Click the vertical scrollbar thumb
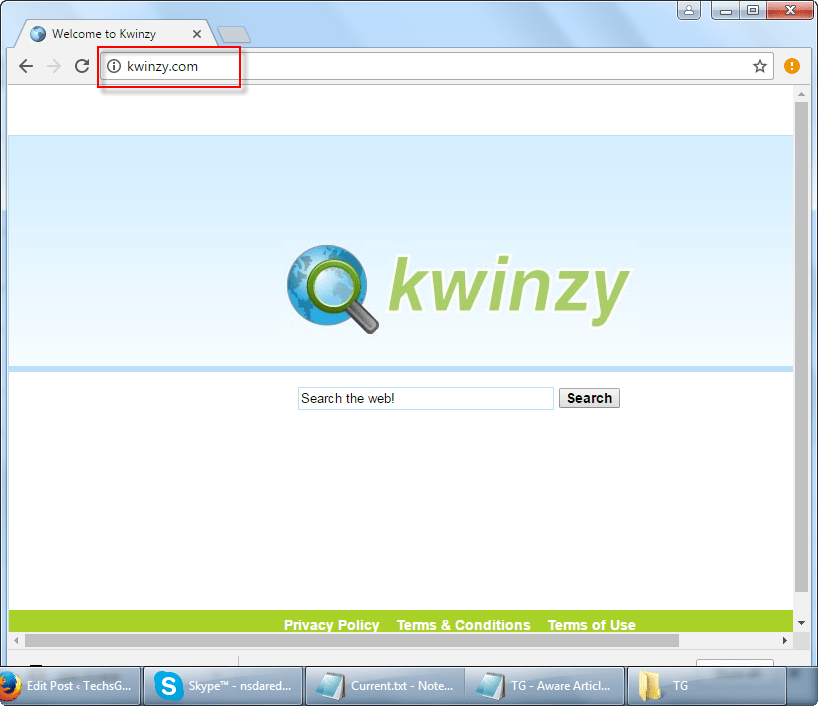Image resolution: width=818 pixels, height=706 pixels. coord(801,347)
